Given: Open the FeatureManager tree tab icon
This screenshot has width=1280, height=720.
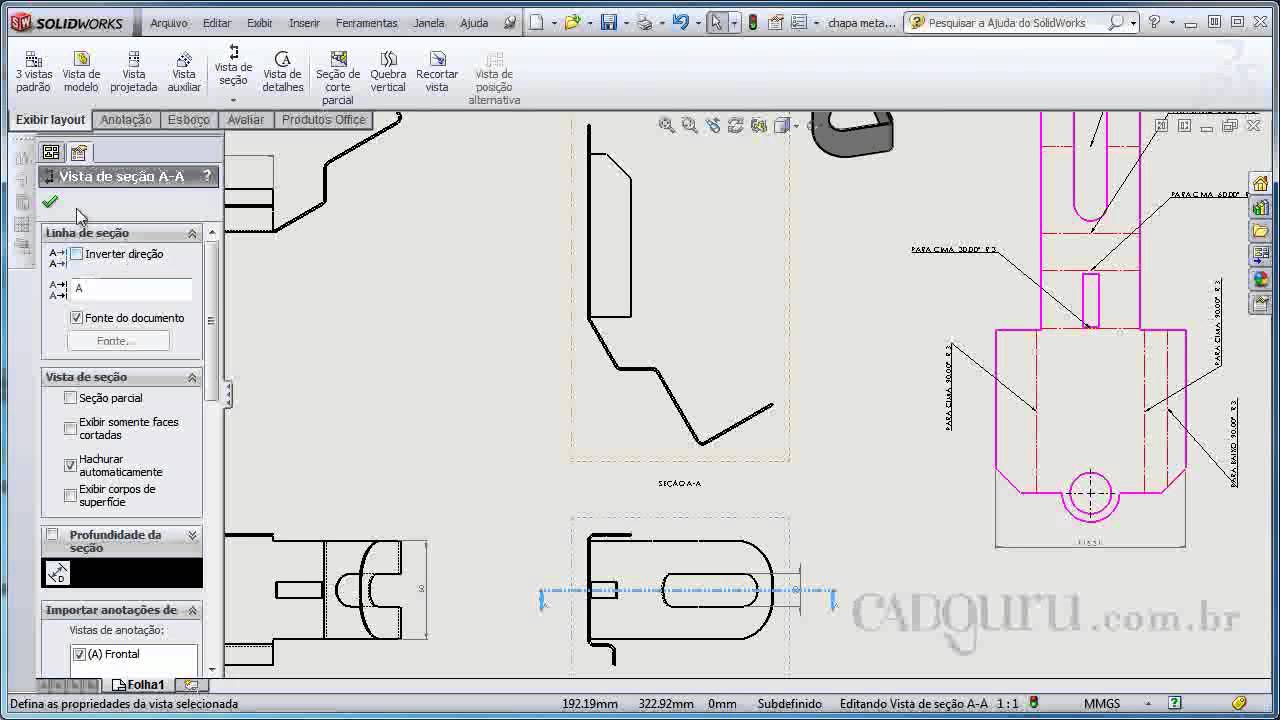Looking at the screenshot, I should [x=51, y=152].
